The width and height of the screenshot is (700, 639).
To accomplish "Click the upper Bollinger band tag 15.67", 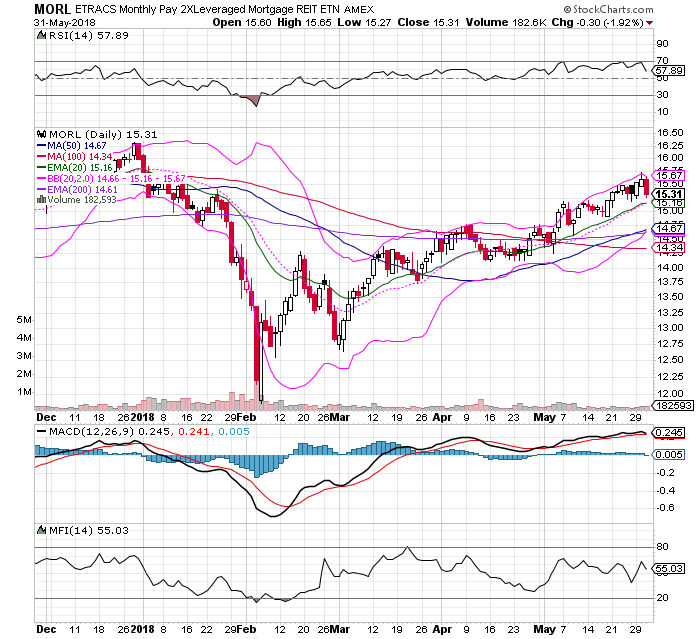I will 669,175.
